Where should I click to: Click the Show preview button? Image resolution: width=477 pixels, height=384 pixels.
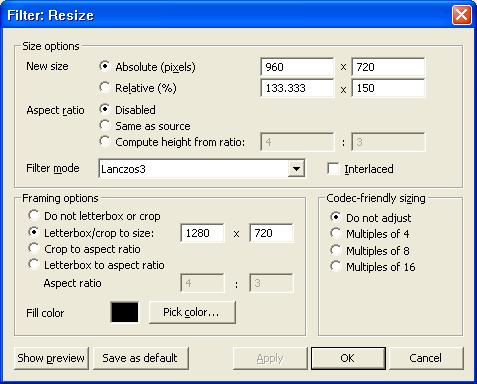point(51,358)
